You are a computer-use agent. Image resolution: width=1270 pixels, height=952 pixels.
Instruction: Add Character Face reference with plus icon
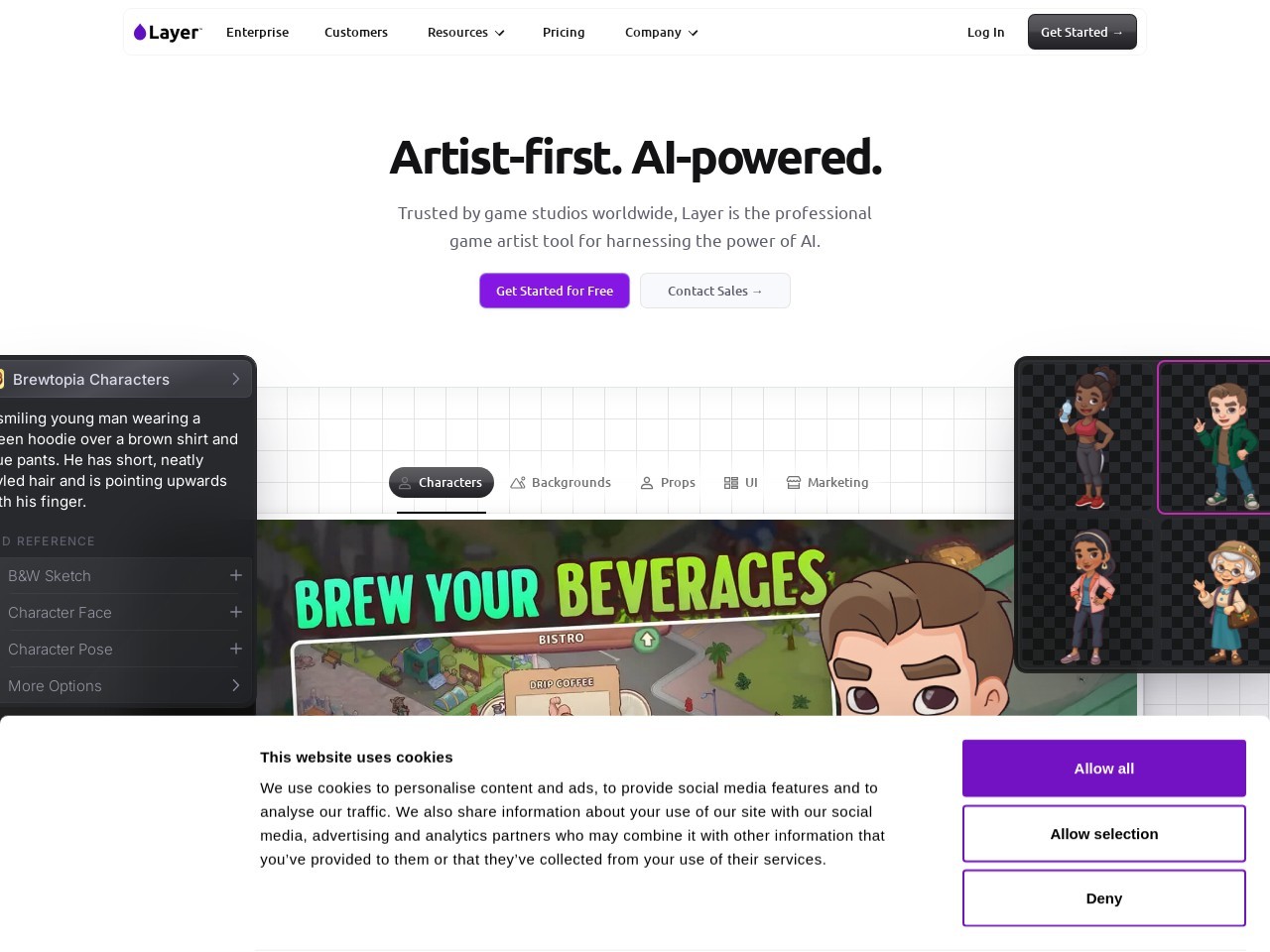[x=236, y=612]
